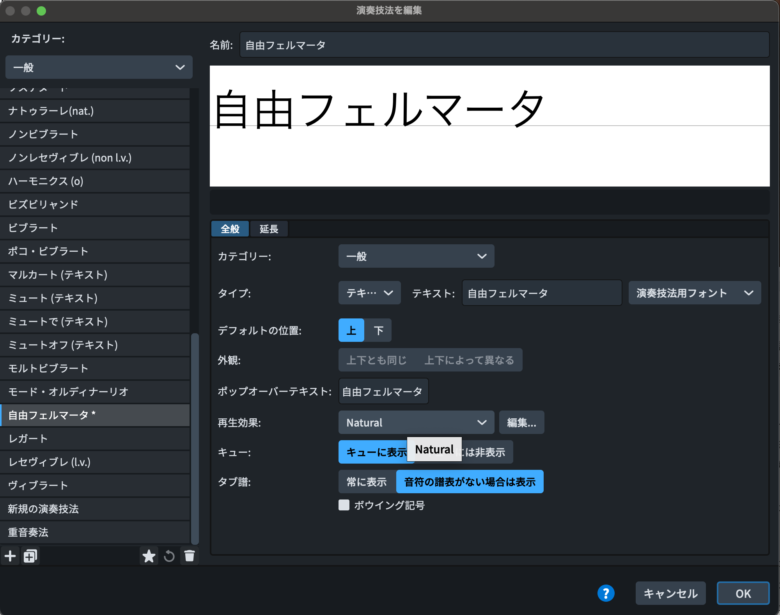Click the white 自由フェルマータ preview area
780x615 pixels.
(x=489, y=126)
